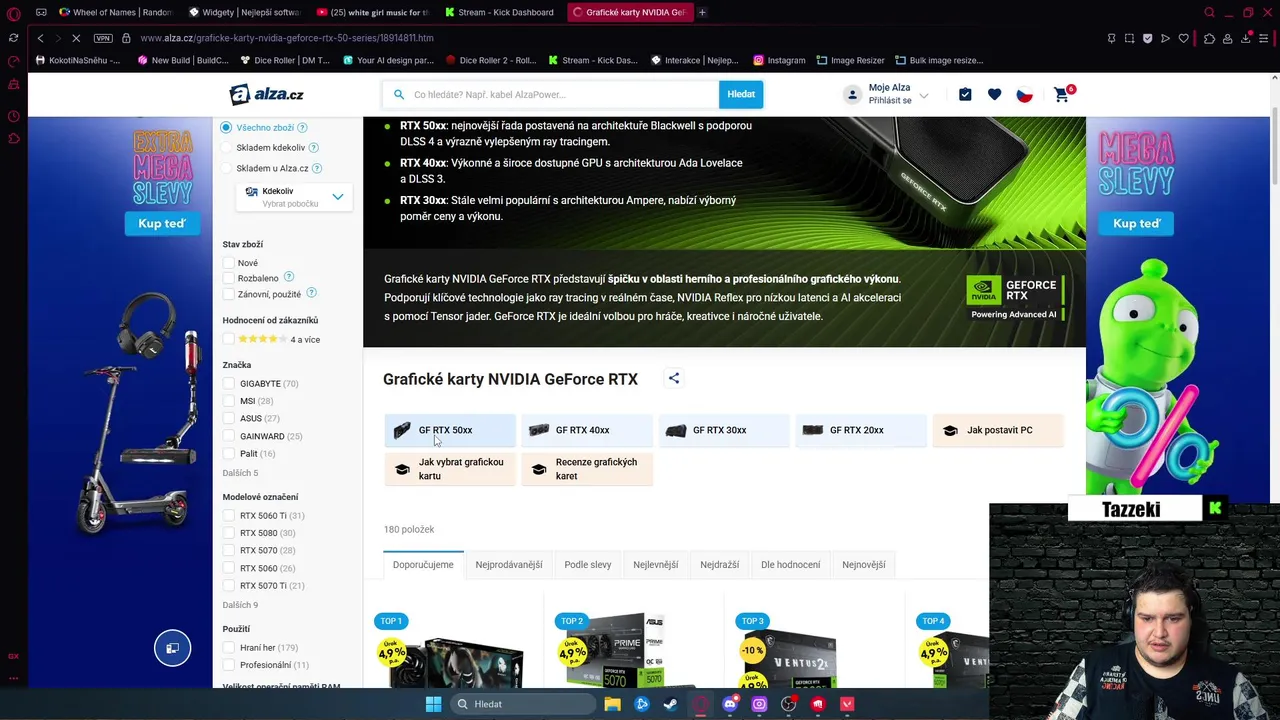Viewport: 1280px width, 720px height.
Task: Open the Kdekoliv branch selector dropdown
Action: [294, 197]
